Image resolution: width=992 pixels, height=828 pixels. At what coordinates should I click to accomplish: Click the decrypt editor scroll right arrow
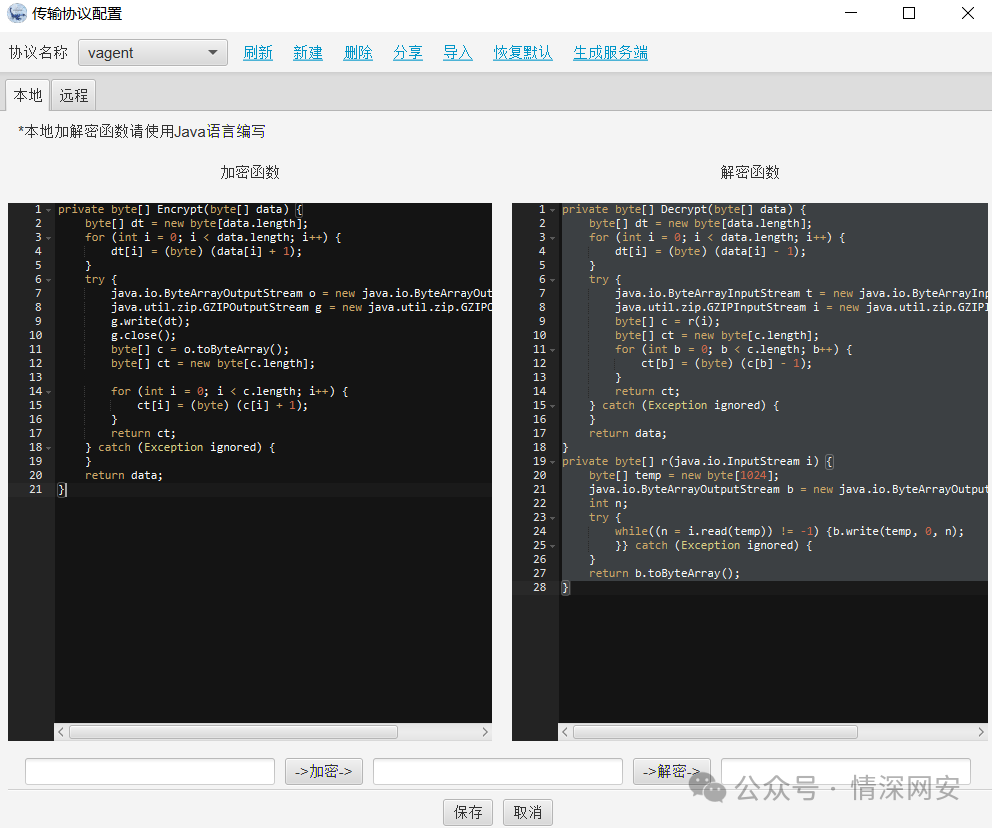coord(981,732)
